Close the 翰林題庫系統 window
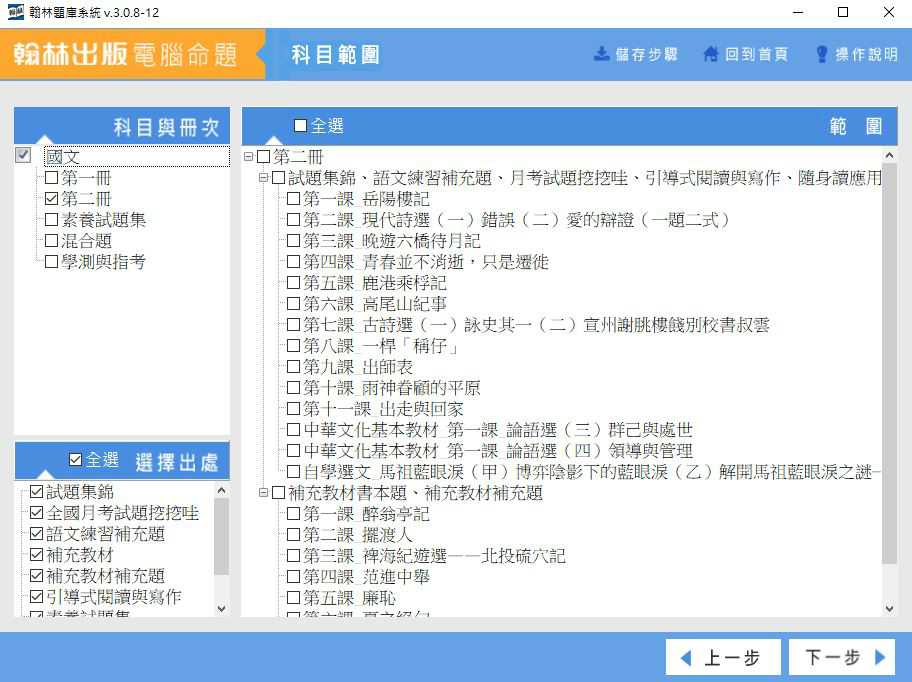This screenshot has width=912, height=682. click(x=888, y=12)
